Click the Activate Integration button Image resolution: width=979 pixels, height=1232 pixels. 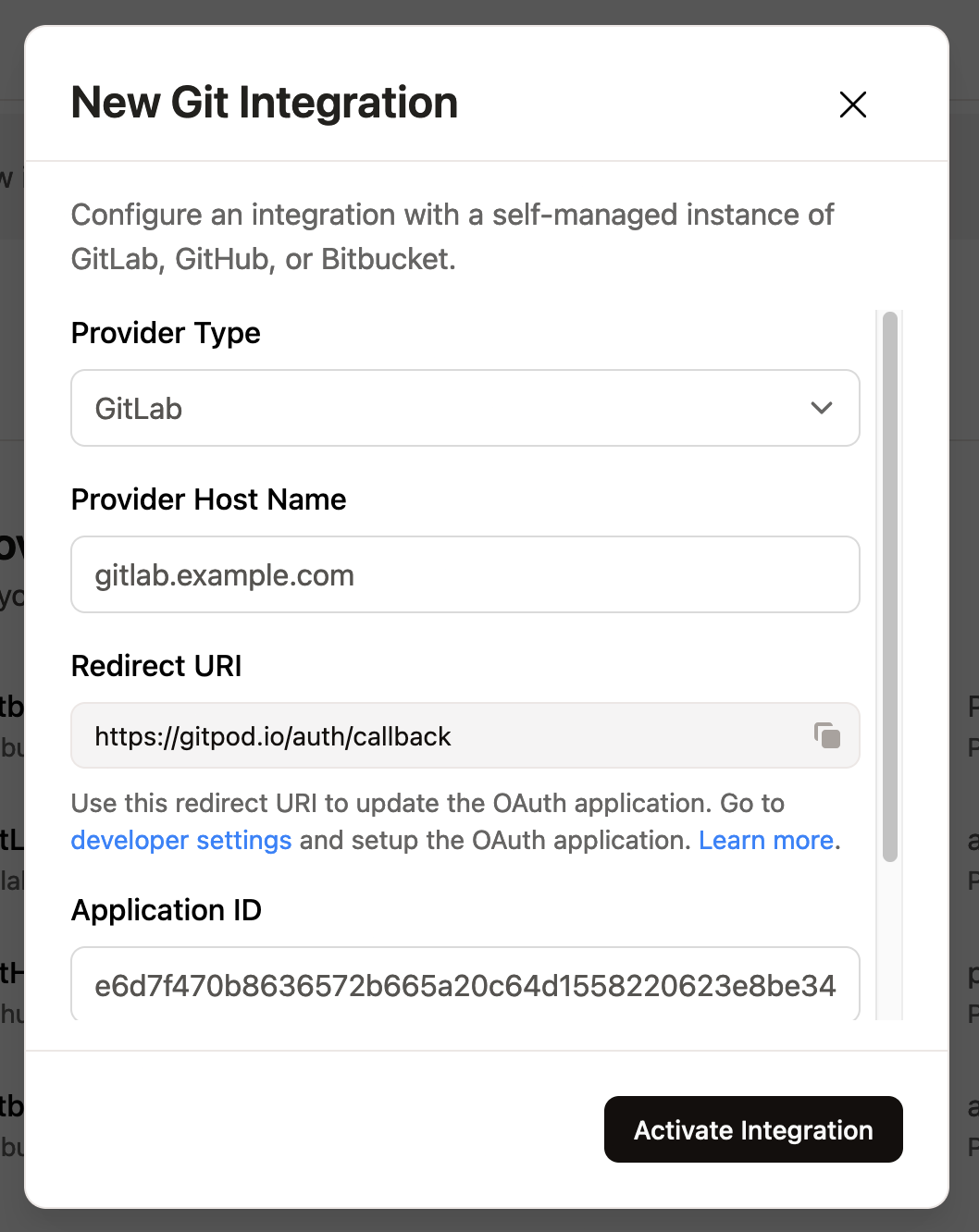(753, 1129)
